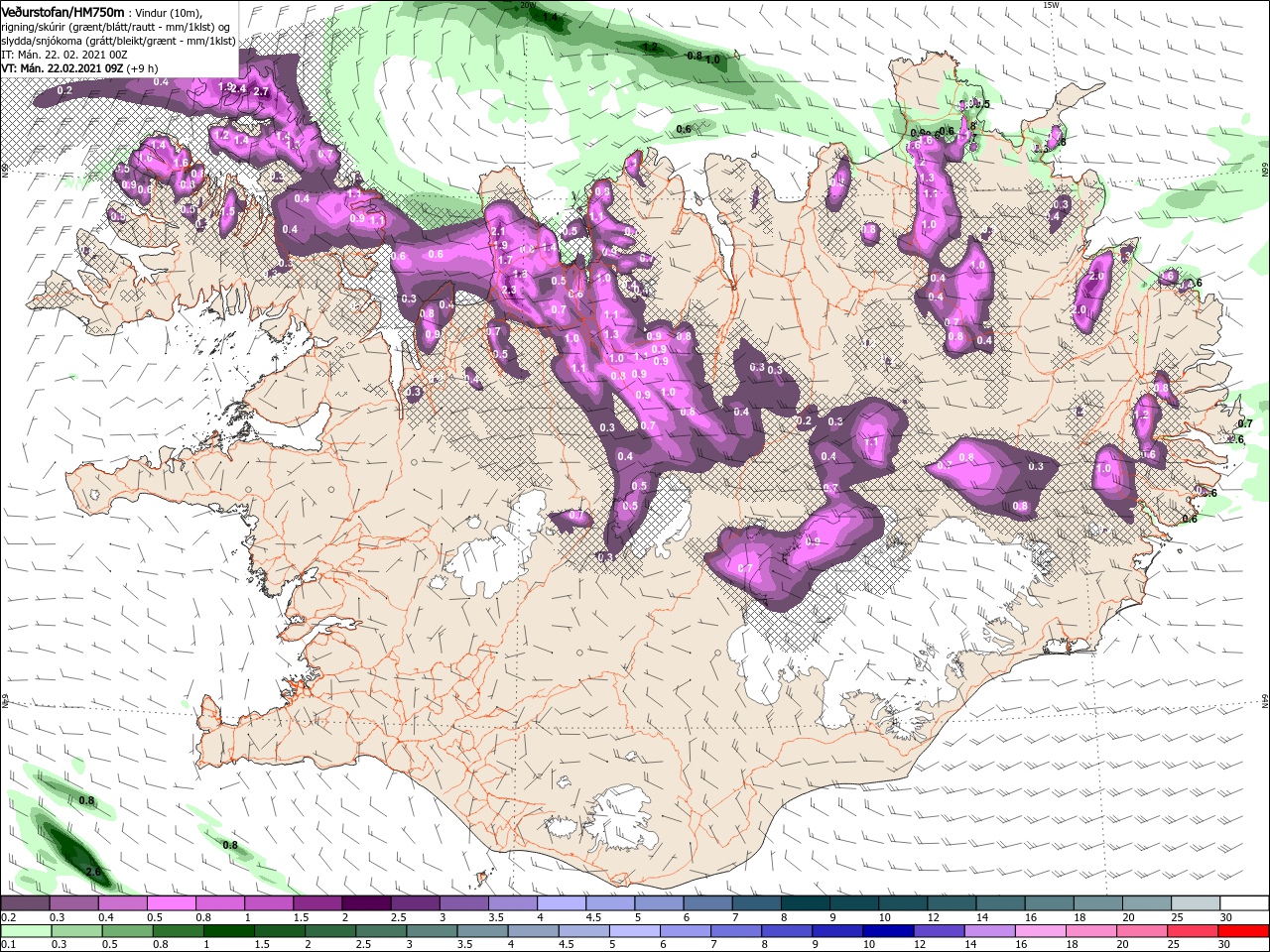Click the 'slydda/snjókoma (grátt/bleikt/grænt' legend line

[118, 41]
